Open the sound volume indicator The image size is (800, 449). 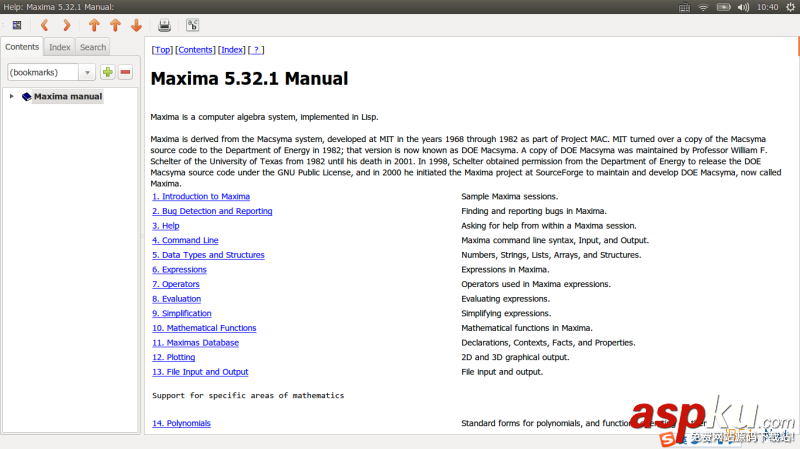pos(743,7)
